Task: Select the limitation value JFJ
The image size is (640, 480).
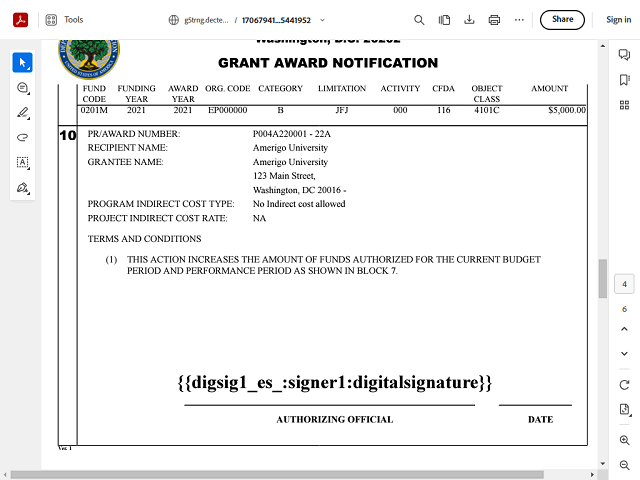Action: pyautogui.click(x=342, y=110)
